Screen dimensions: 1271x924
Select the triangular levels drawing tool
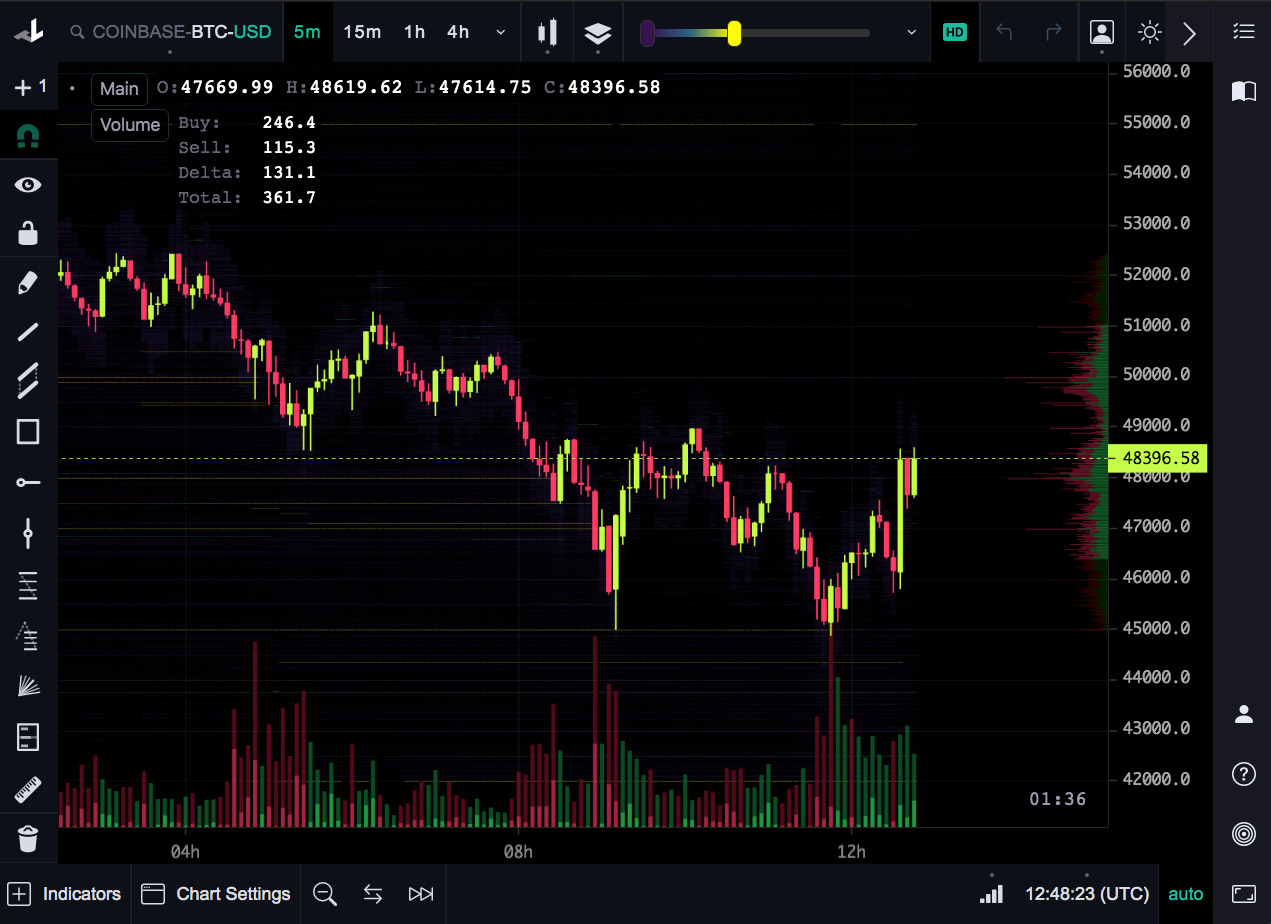[x=28, y=635]
